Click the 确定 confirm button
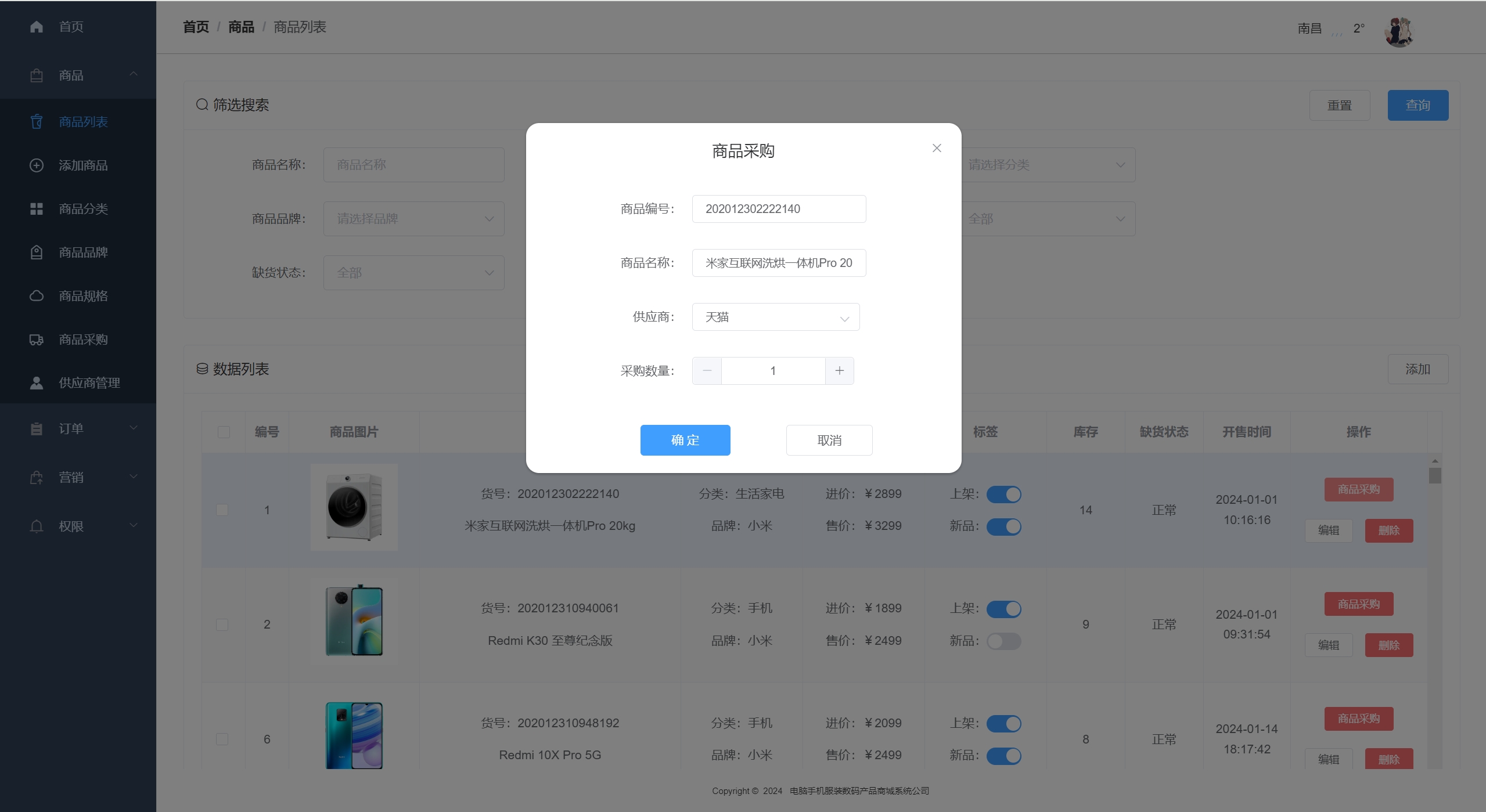Image resolution: width=1486 pixels, height=812 pixels. [x=685, y=440]
